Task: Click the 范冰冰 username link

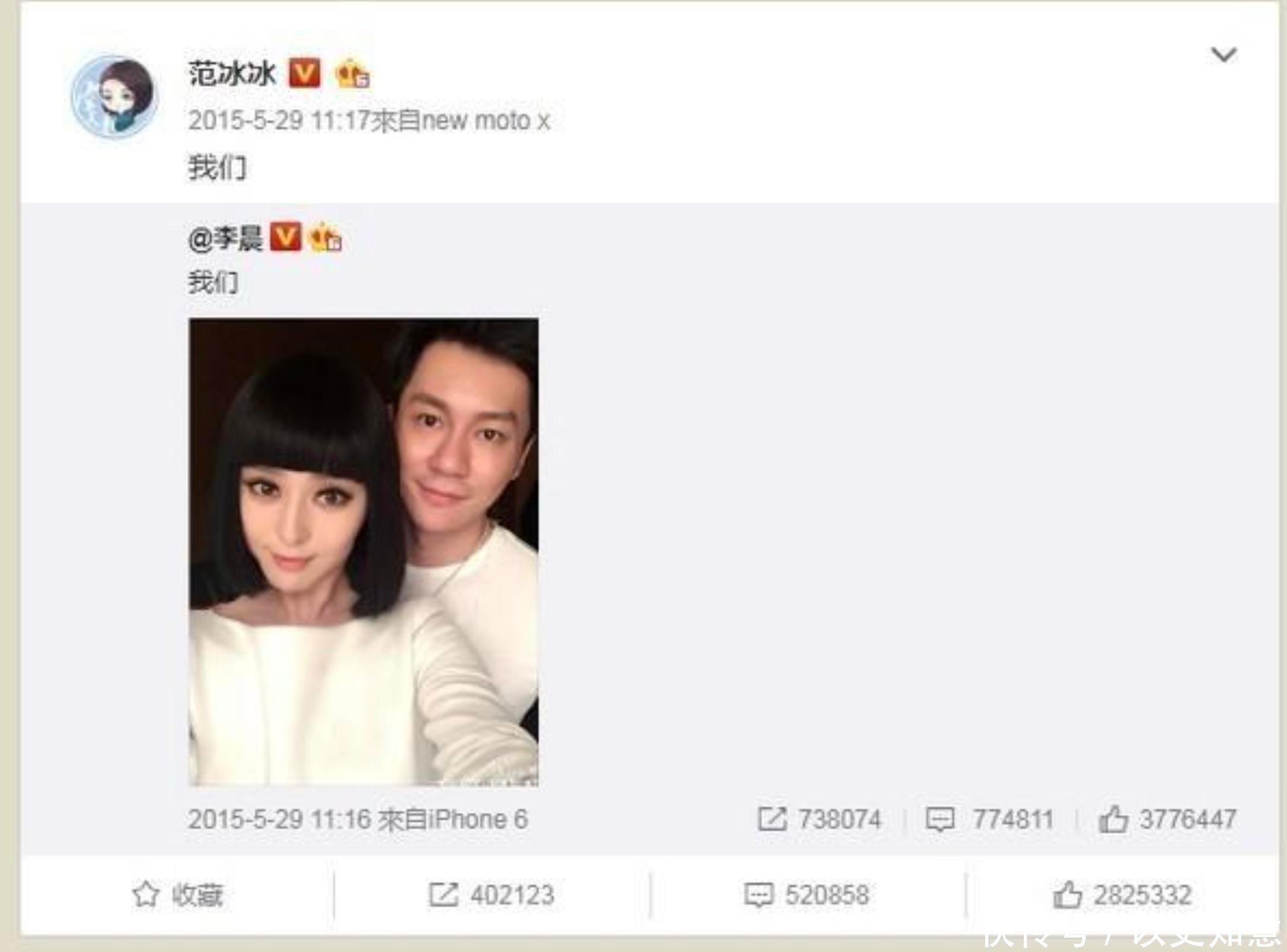Action: [x=232, y=74]
